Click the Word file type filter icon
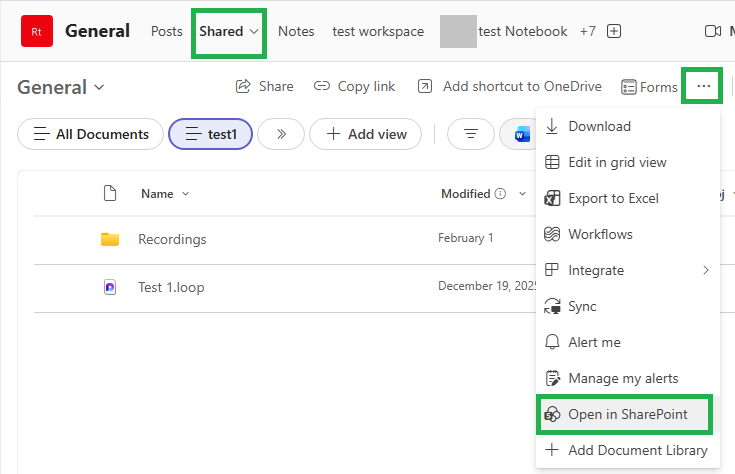The image size is (735, 474). click(522, 135)
